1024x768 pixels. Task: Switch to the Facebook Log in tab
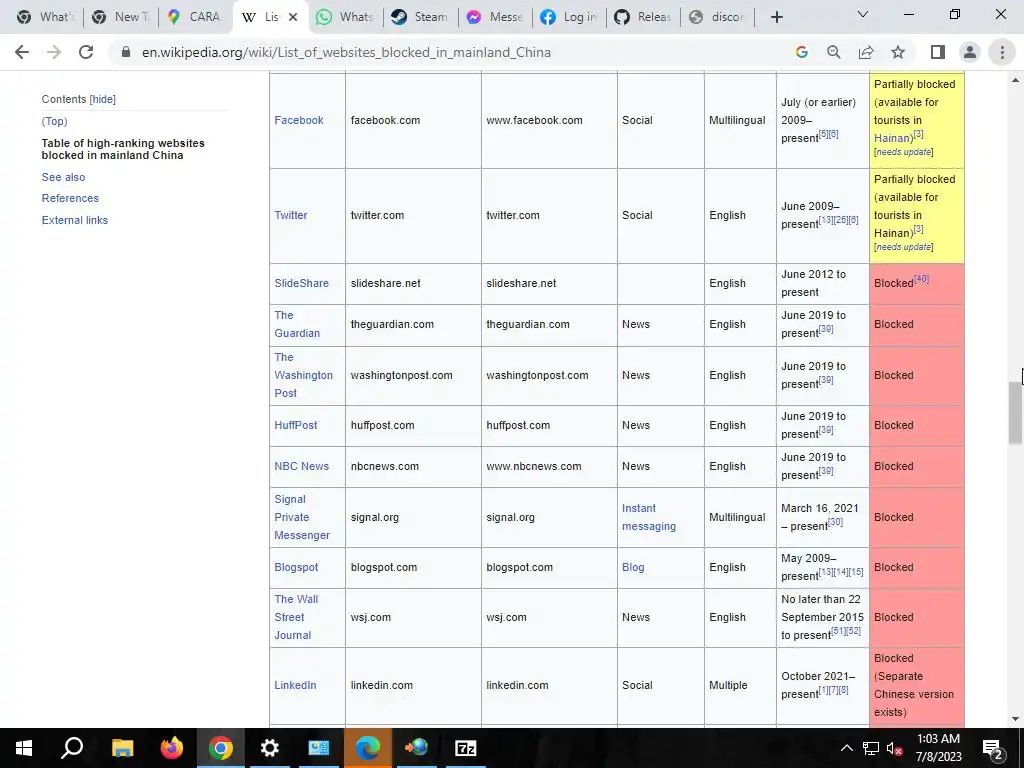[568, 17]
